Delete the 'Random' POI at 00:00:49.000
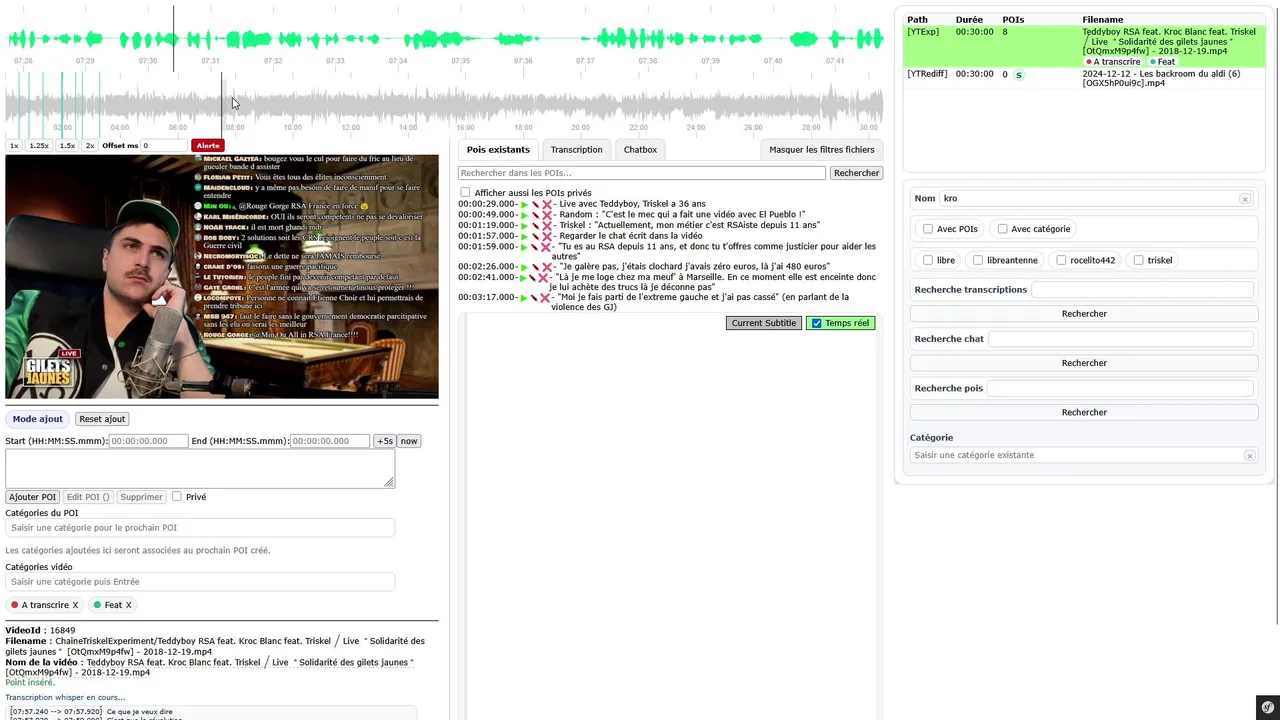 pos(547,215)
